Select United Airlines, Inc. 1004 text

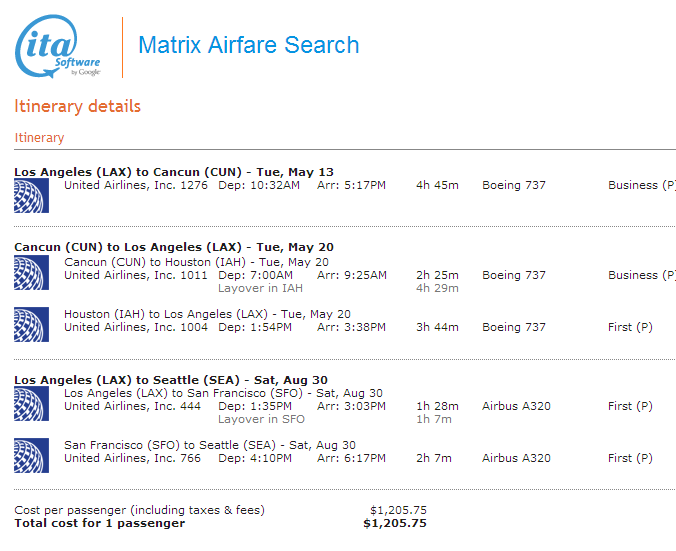(136, 327)
